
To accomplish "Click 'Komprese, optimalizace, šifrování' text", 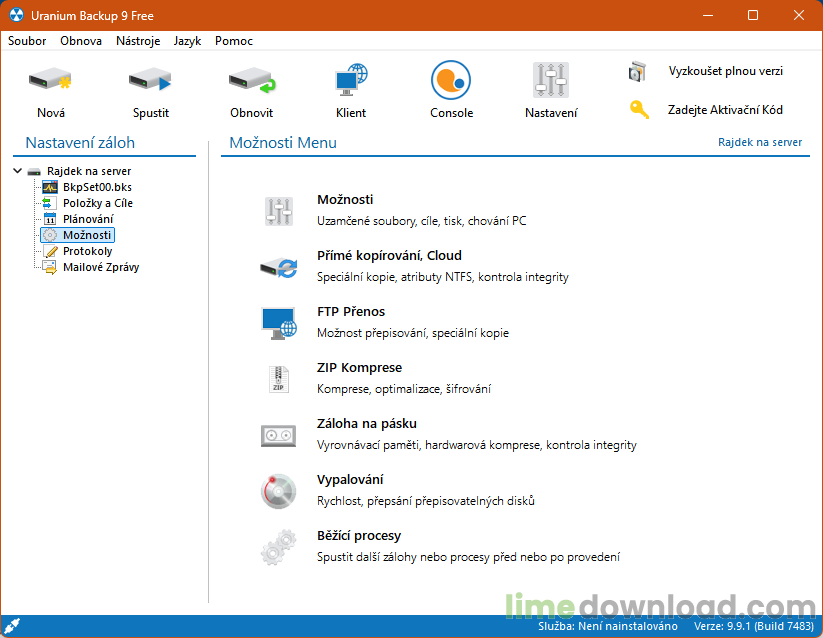I will click(x=404, y=389).
